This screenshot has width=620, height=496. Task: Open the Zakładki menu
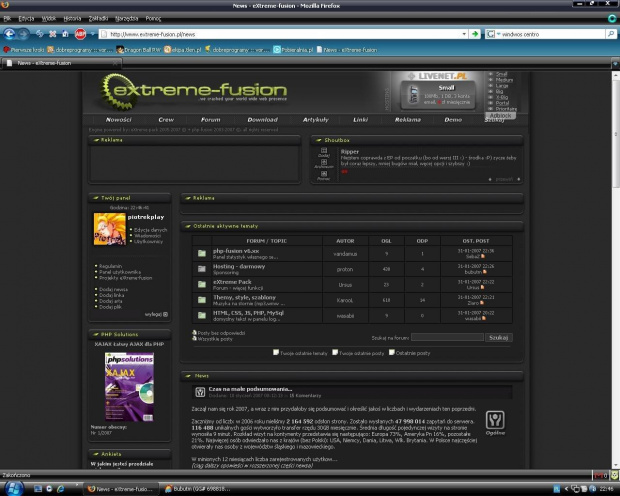coord(98,19)
